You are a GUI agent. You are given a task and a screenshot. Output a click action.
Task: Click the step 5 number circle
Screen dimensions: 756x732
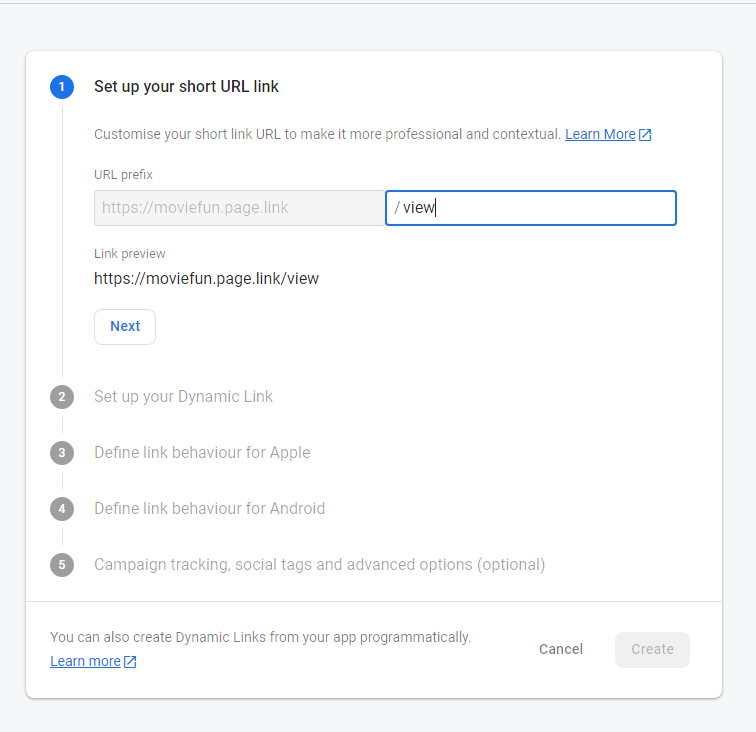[x=62, y=565]
